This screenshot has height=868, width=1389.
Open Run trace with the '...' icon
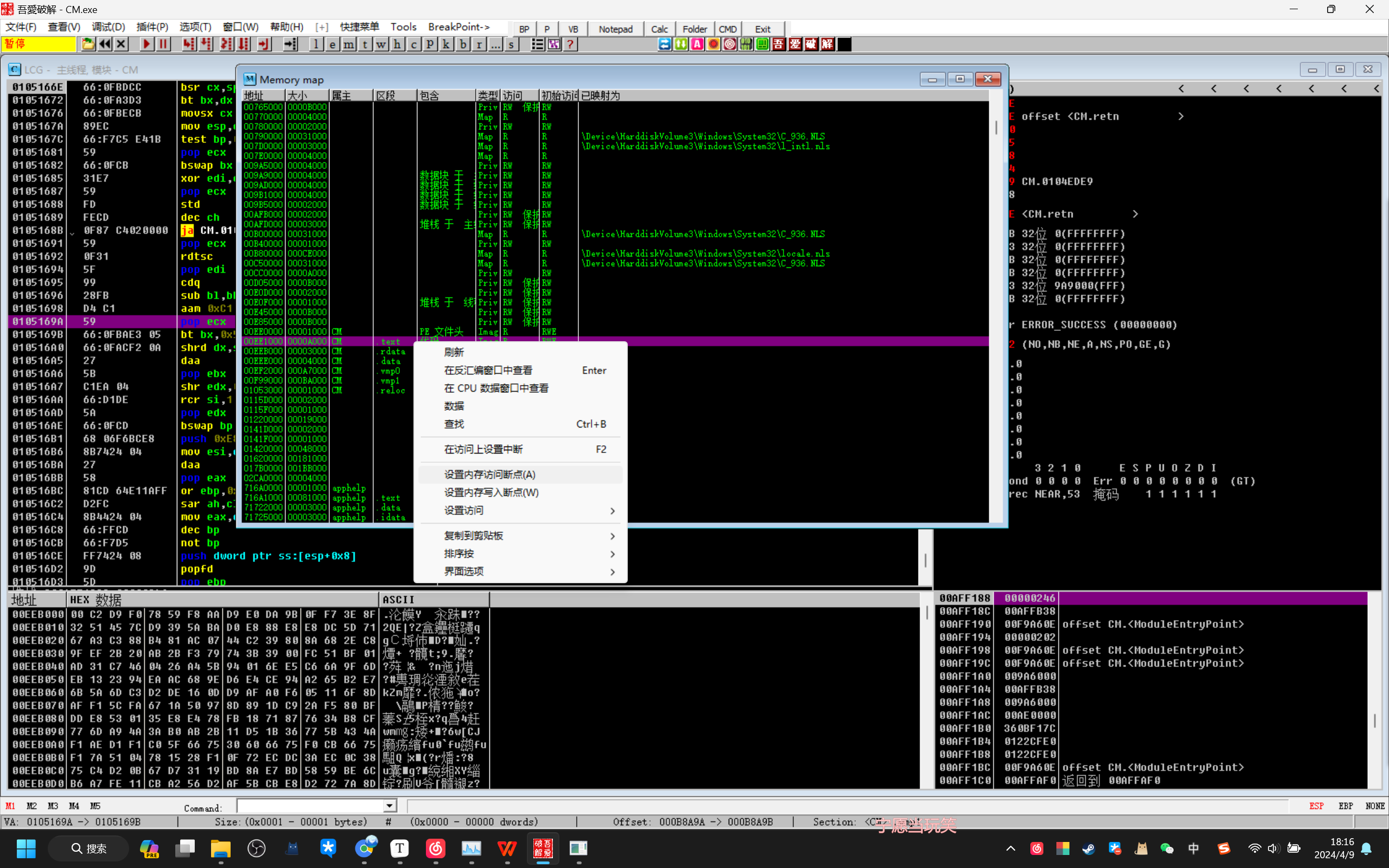pyautogui.click(x=495, y=44)
